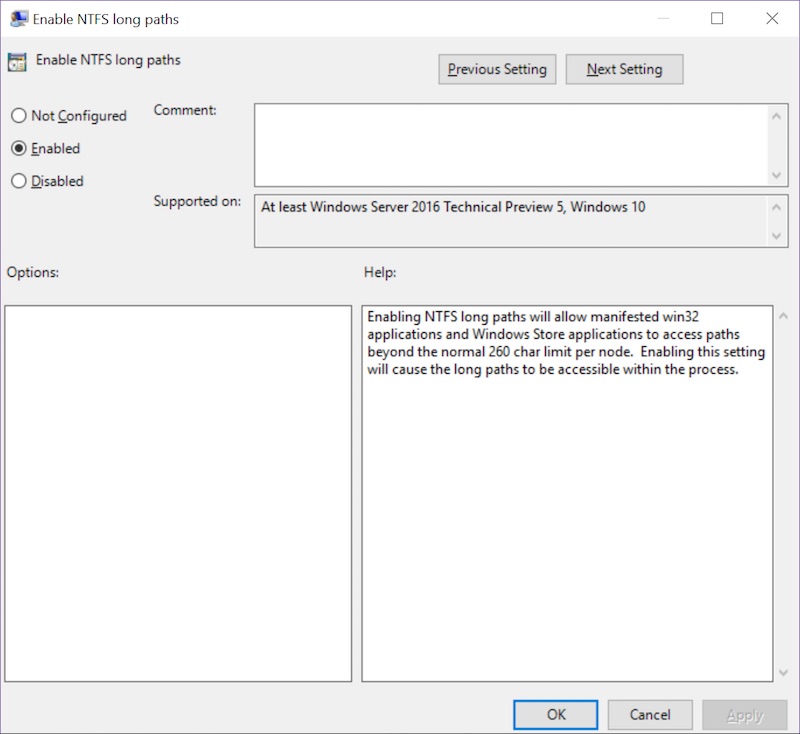Click the Enable NTFS long paths setting icon
This screenshot has width=800, height=734.
coord(16,61)
